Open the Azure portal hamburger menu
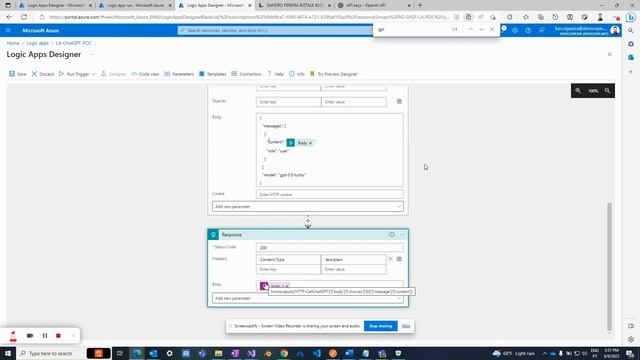 (x=8, y=31)
